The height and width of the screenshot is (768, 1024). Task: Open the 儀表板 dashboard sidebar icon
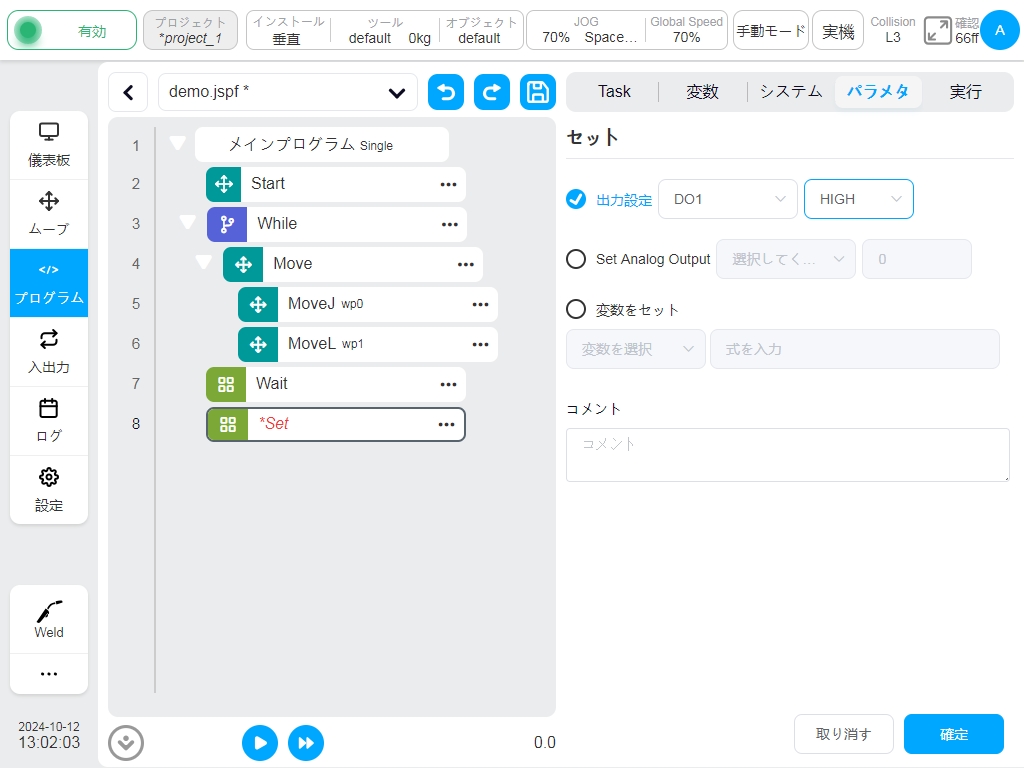point(49,145)
